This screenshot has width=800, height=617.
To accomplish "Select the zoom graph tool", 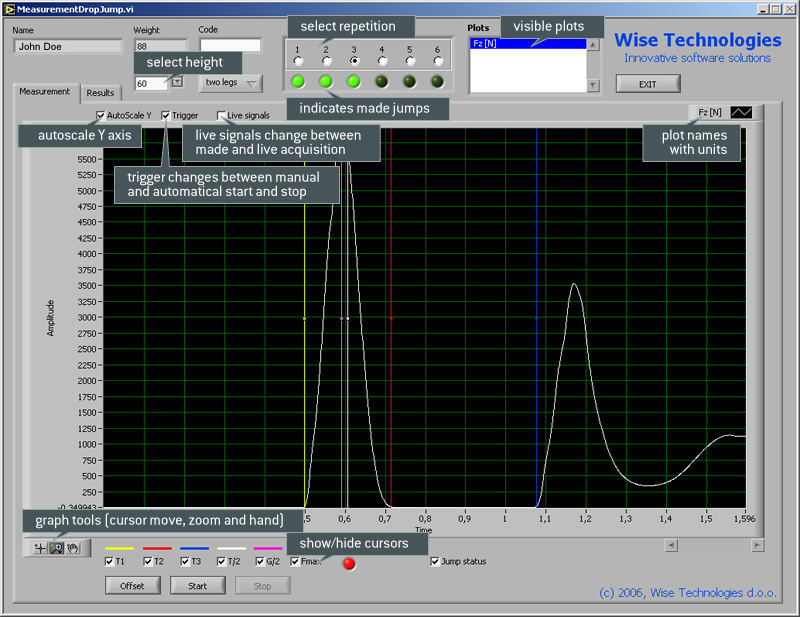I will point(56,549).
